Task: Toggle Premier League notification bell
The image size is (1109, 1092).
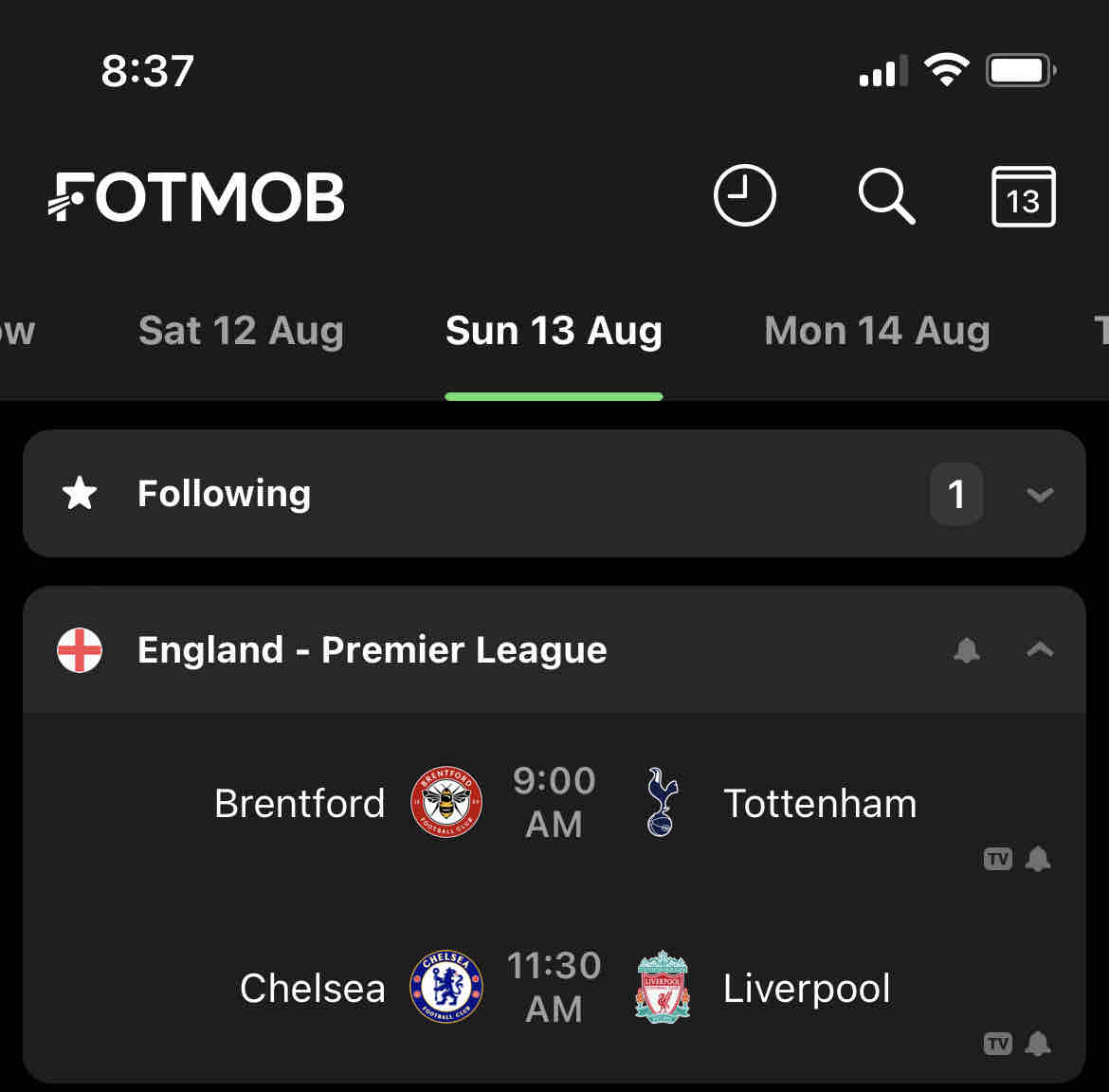Action: [x=966, y=650]
